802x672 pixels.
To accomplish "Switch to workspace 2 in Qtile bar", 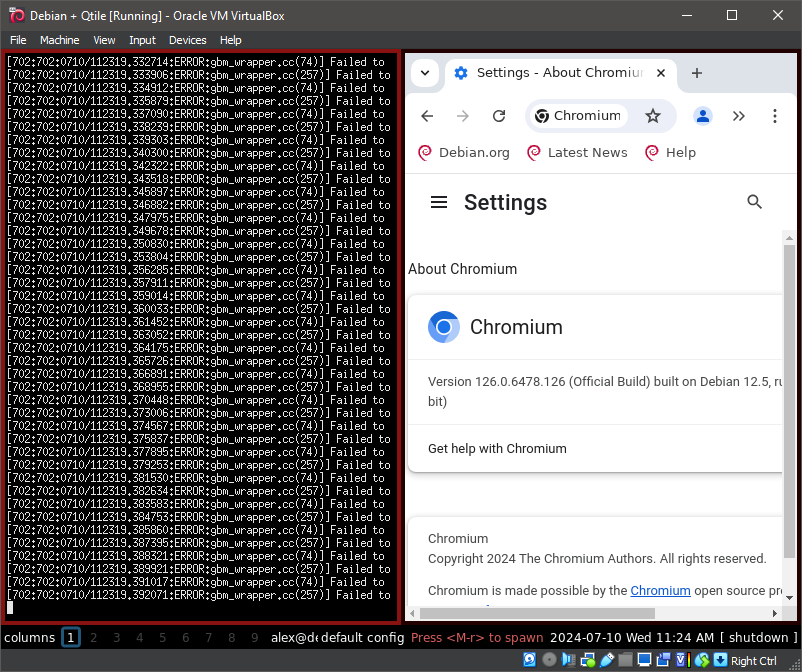I will point(94,637).
